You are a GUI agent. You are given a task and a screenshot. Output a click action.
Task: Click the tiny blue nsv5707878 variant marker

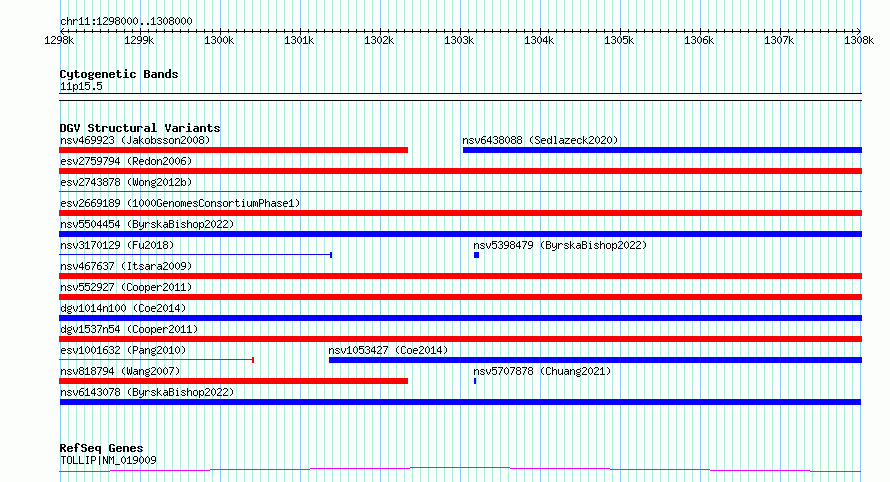[x=475, y=381]
